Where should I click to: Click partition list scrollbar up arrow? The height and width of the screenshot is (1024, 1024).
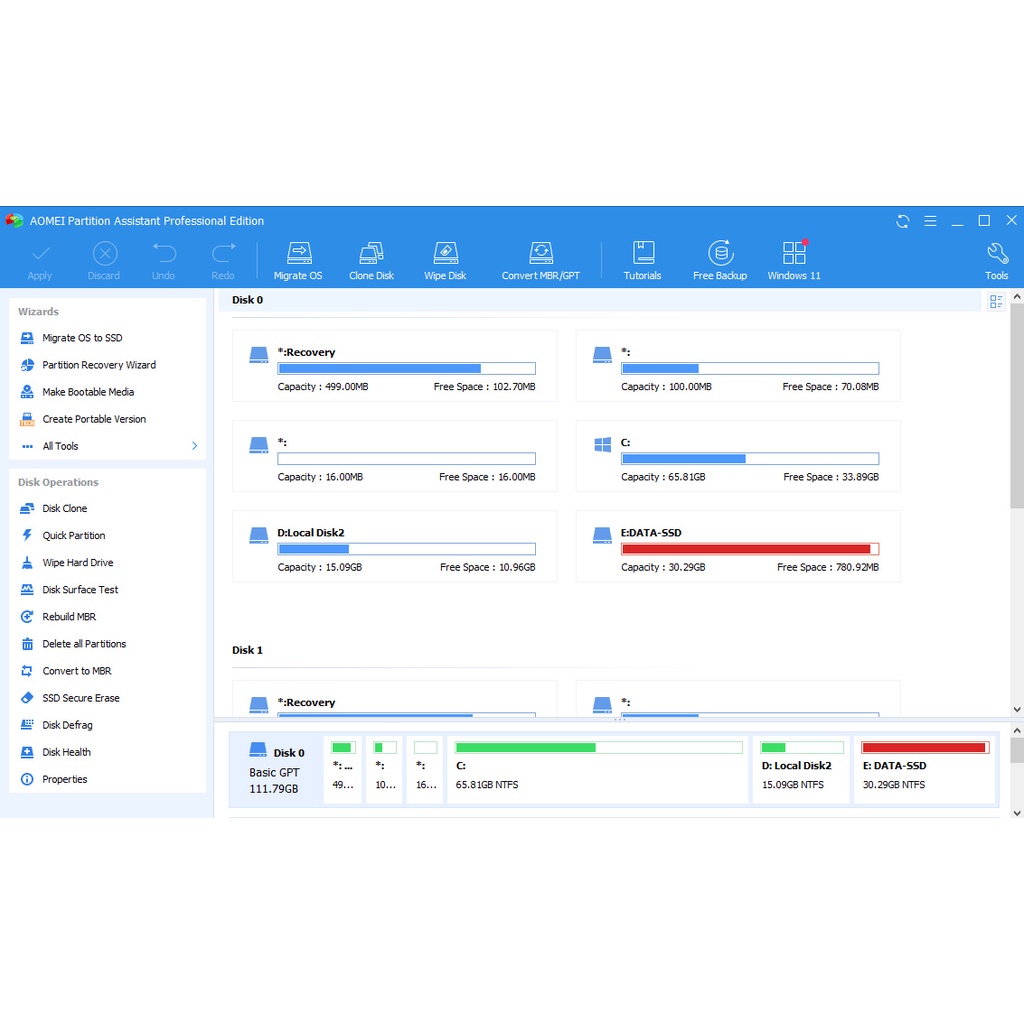(1017, 296)
